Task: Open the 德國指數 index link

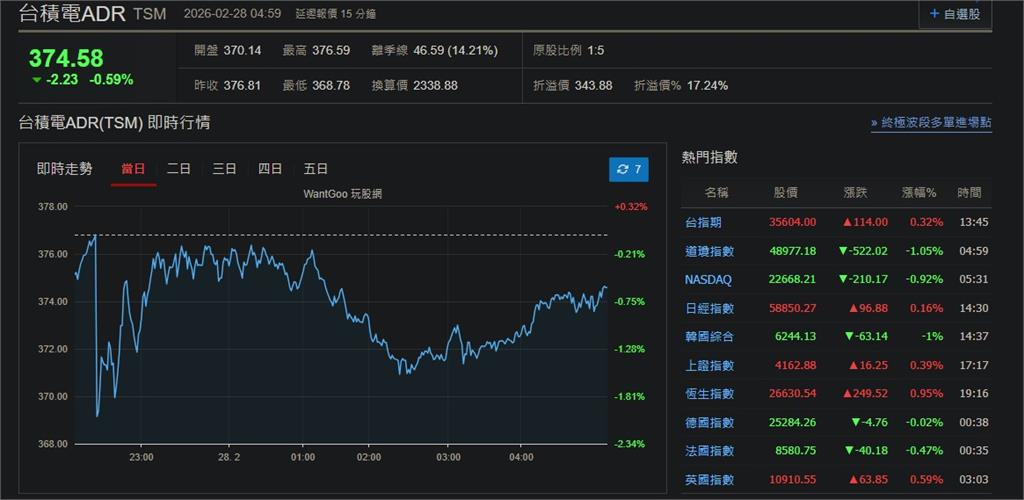Action: [x=709, y=422]
